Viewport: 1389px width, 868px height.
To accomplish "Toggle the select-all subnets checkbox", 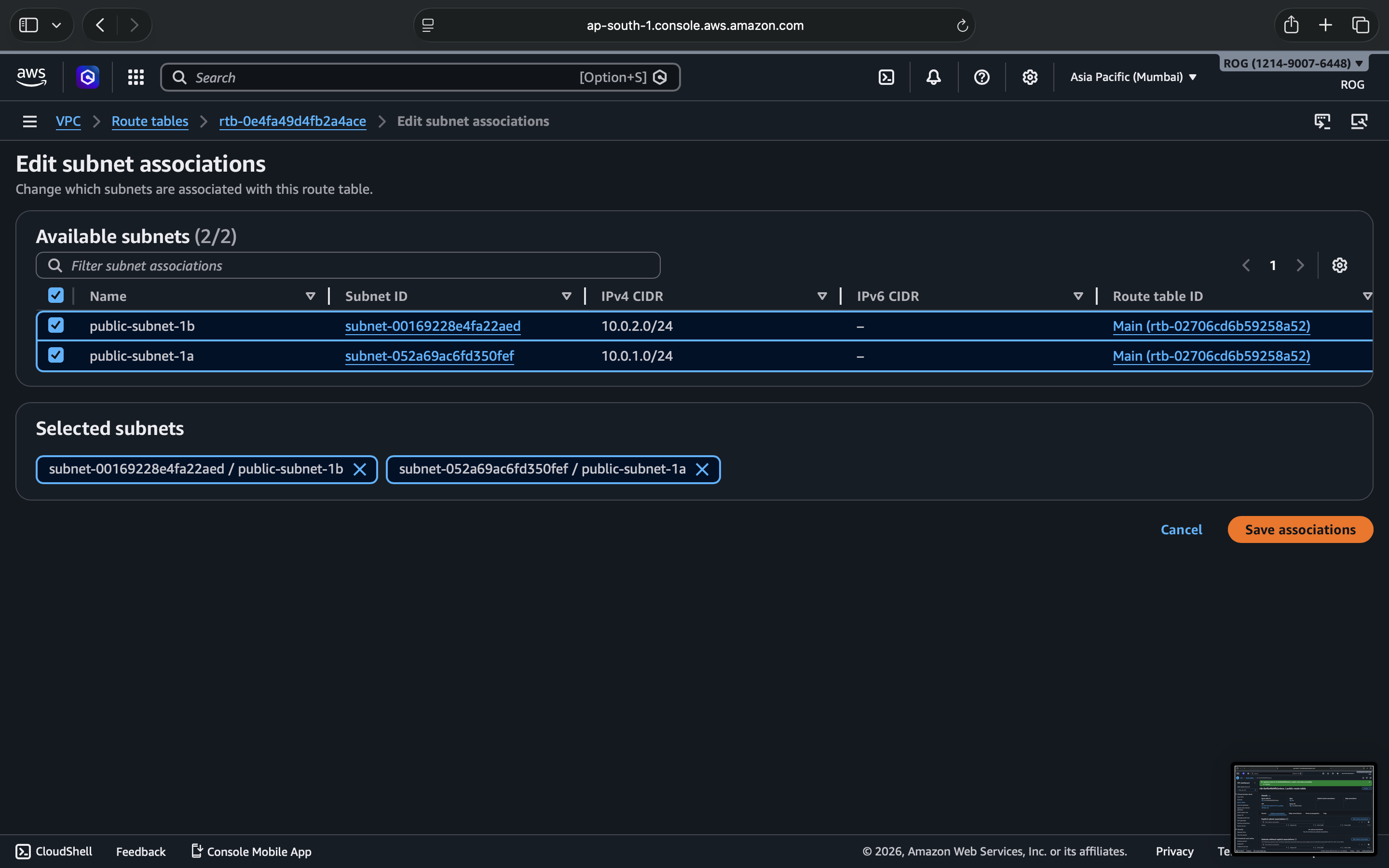I will click(55, 296).
